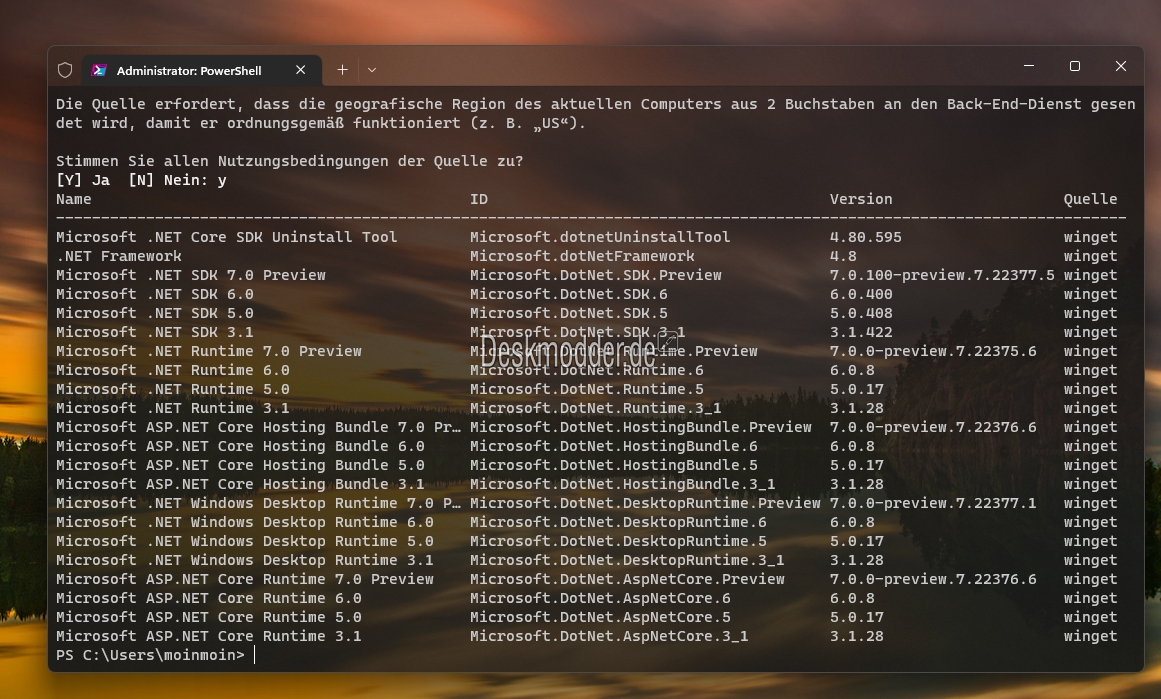Image resolution: width=1161 pixels, height=699 pixels.
Task: Select "Microsoft ASP.NET Core Runtime 3.1" name
Action: 209,637
